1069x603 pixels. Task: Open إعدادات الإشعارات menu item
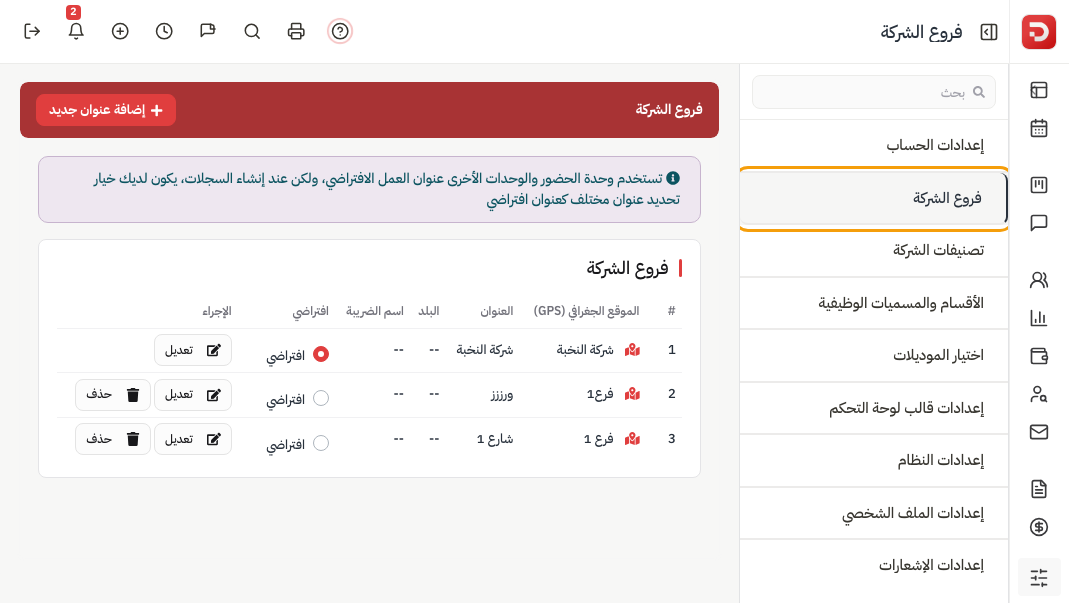pos(873,565)
